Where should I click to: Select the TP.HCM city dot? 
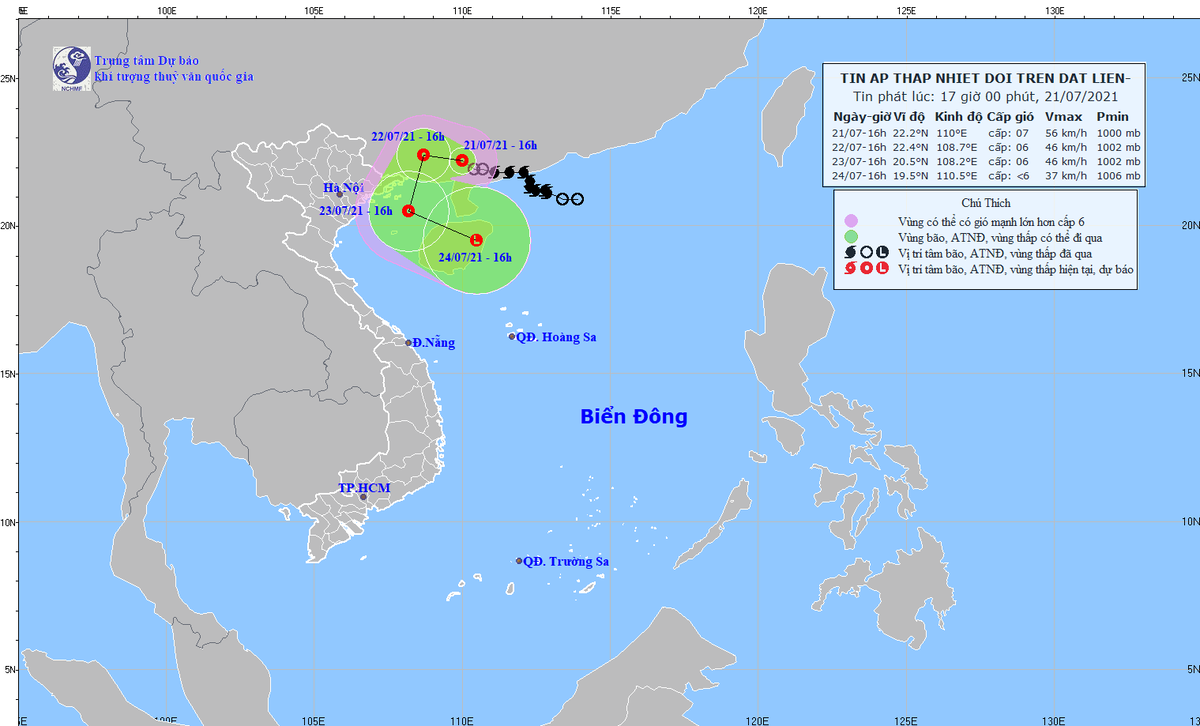[363, 497]
